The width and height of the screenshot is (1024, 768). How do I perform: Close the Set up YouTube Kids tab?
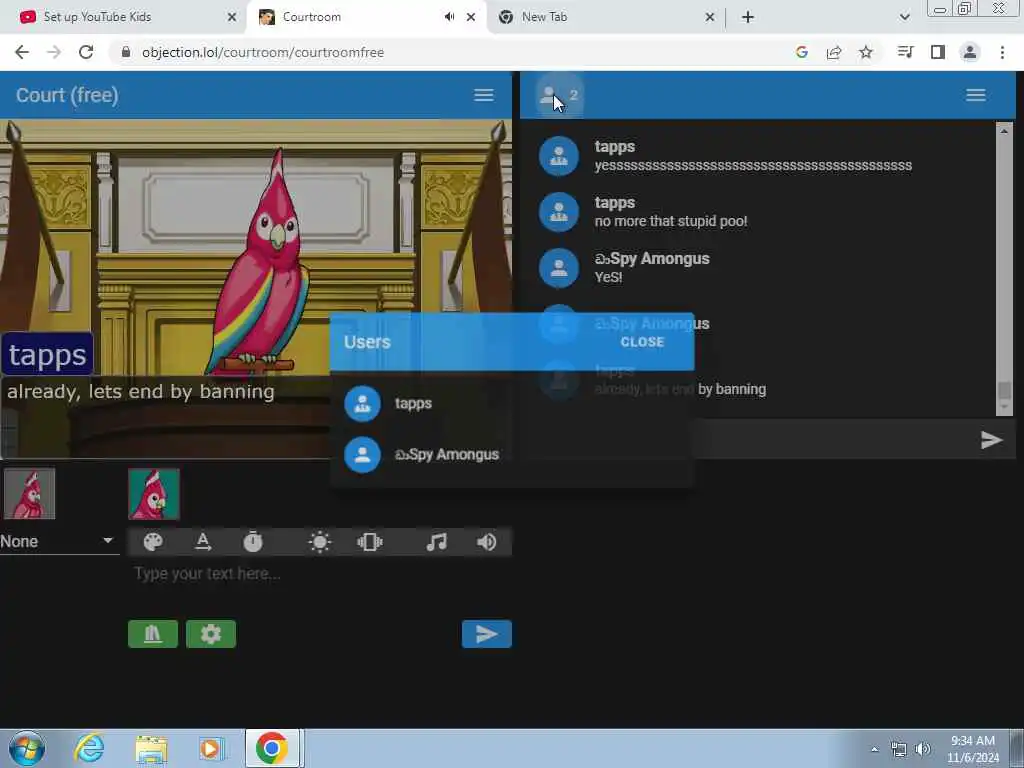232,17
